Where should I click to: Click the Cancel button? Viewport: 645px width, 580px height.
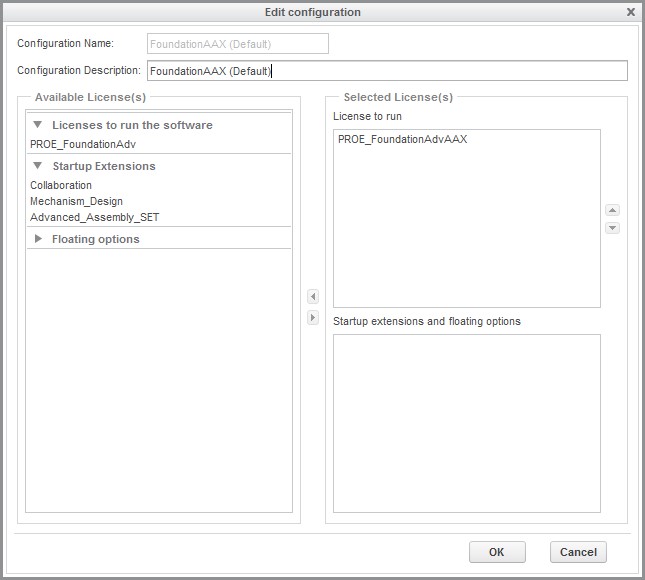click(x=578, y=552)
